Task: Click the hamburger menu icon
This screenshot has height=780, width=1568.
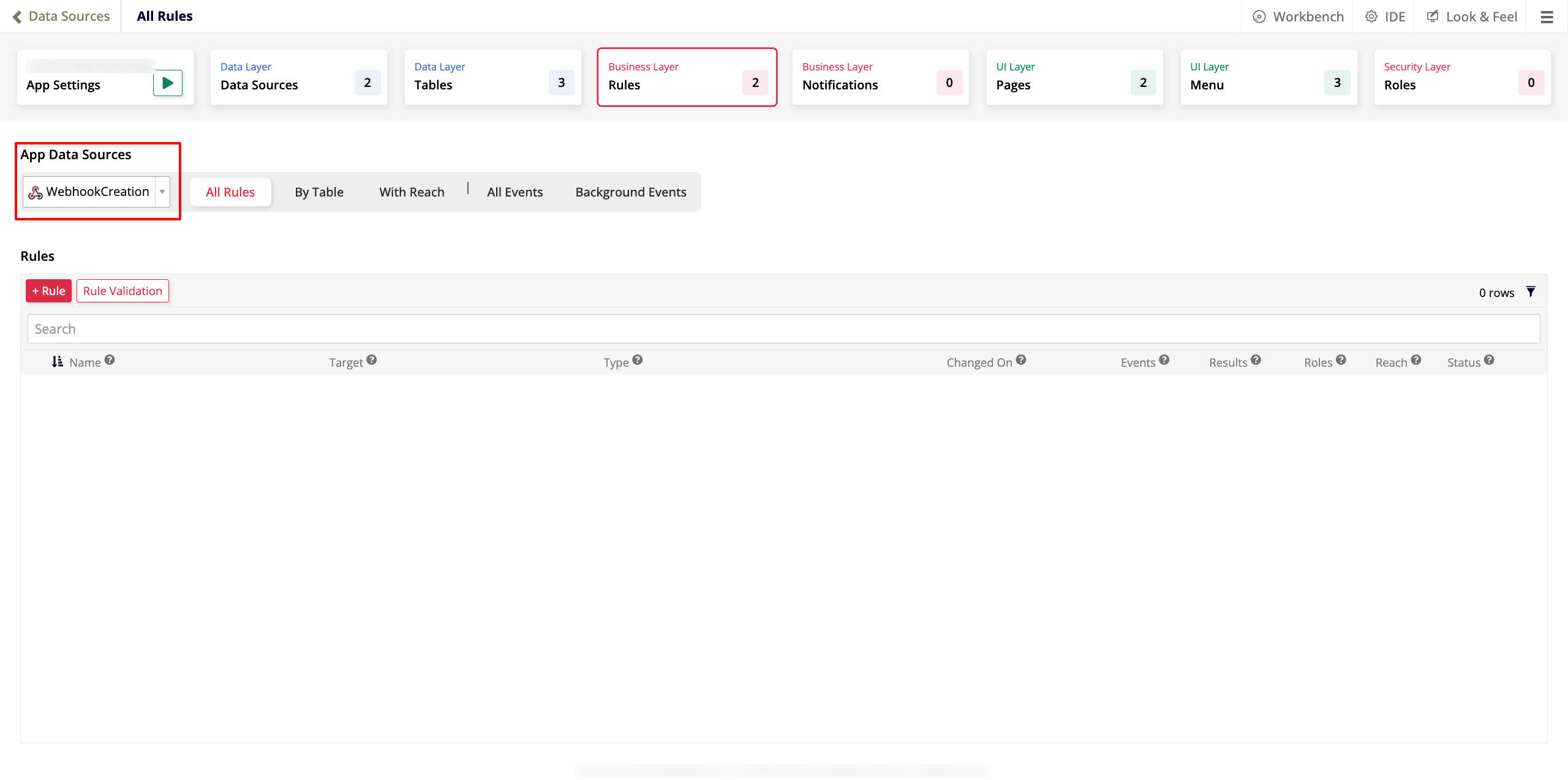Action: tap(1547, 17)
